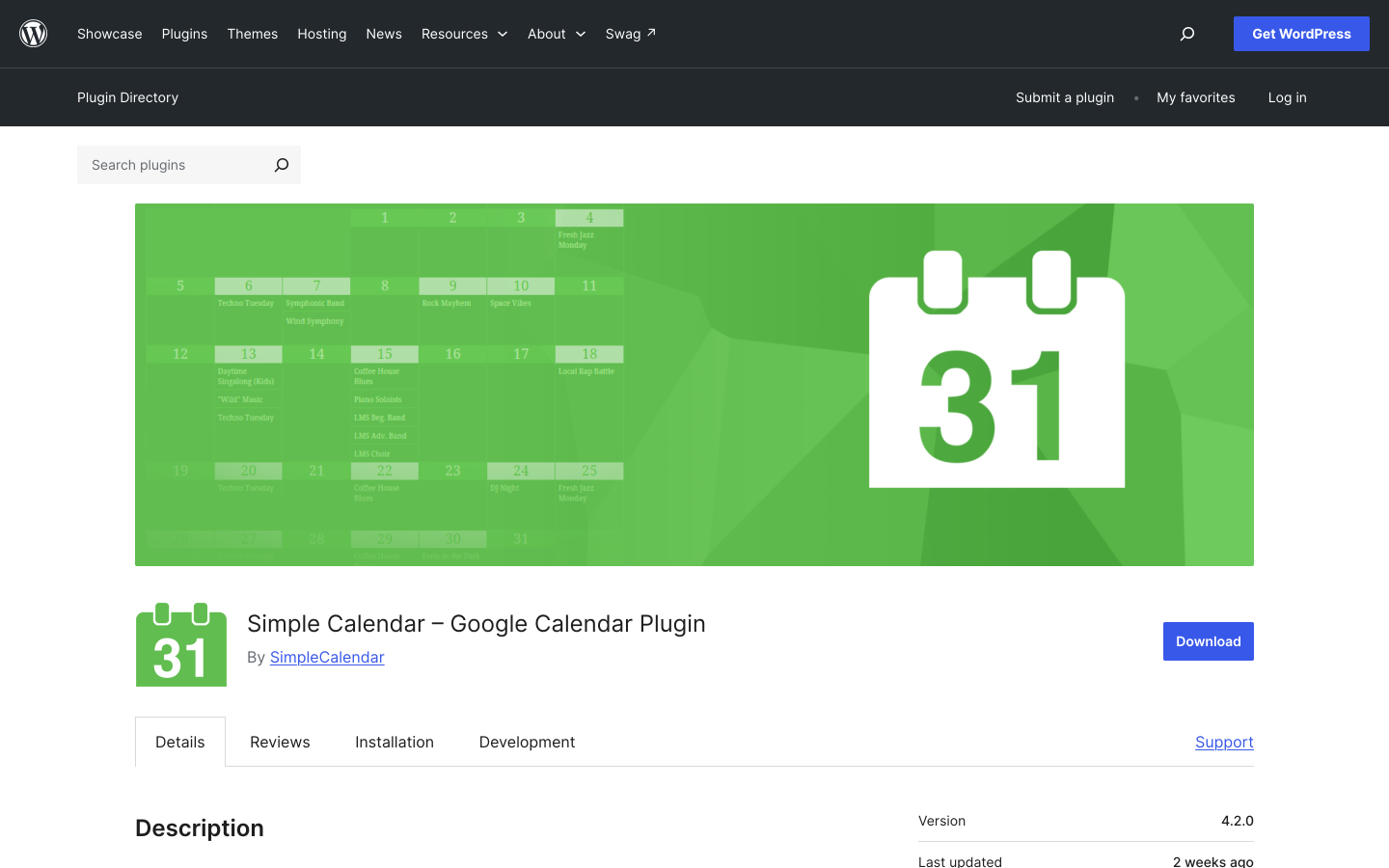Click the green calendar banner image
Image resolution: width=1389 pixels, height=868 pixels.
click(x=694, y=385)
